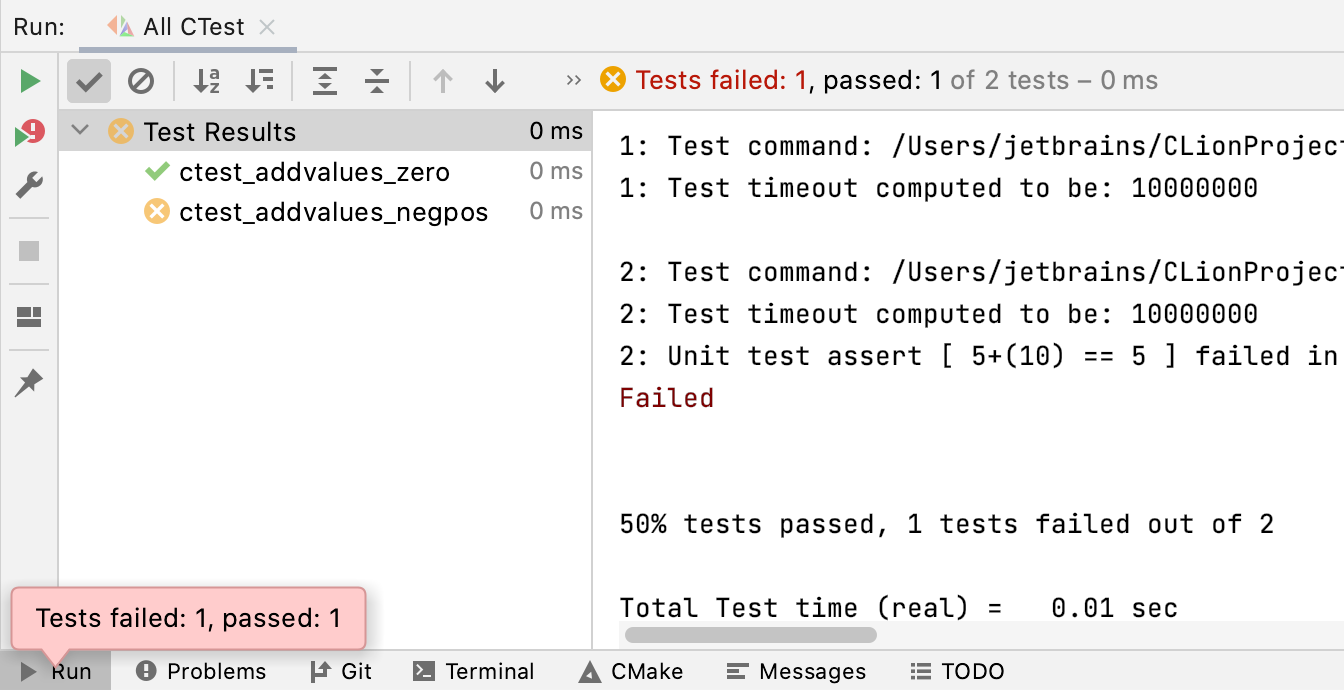Expand all nodes in test tree
The image size is (1344, 690).
click(324, 81)
